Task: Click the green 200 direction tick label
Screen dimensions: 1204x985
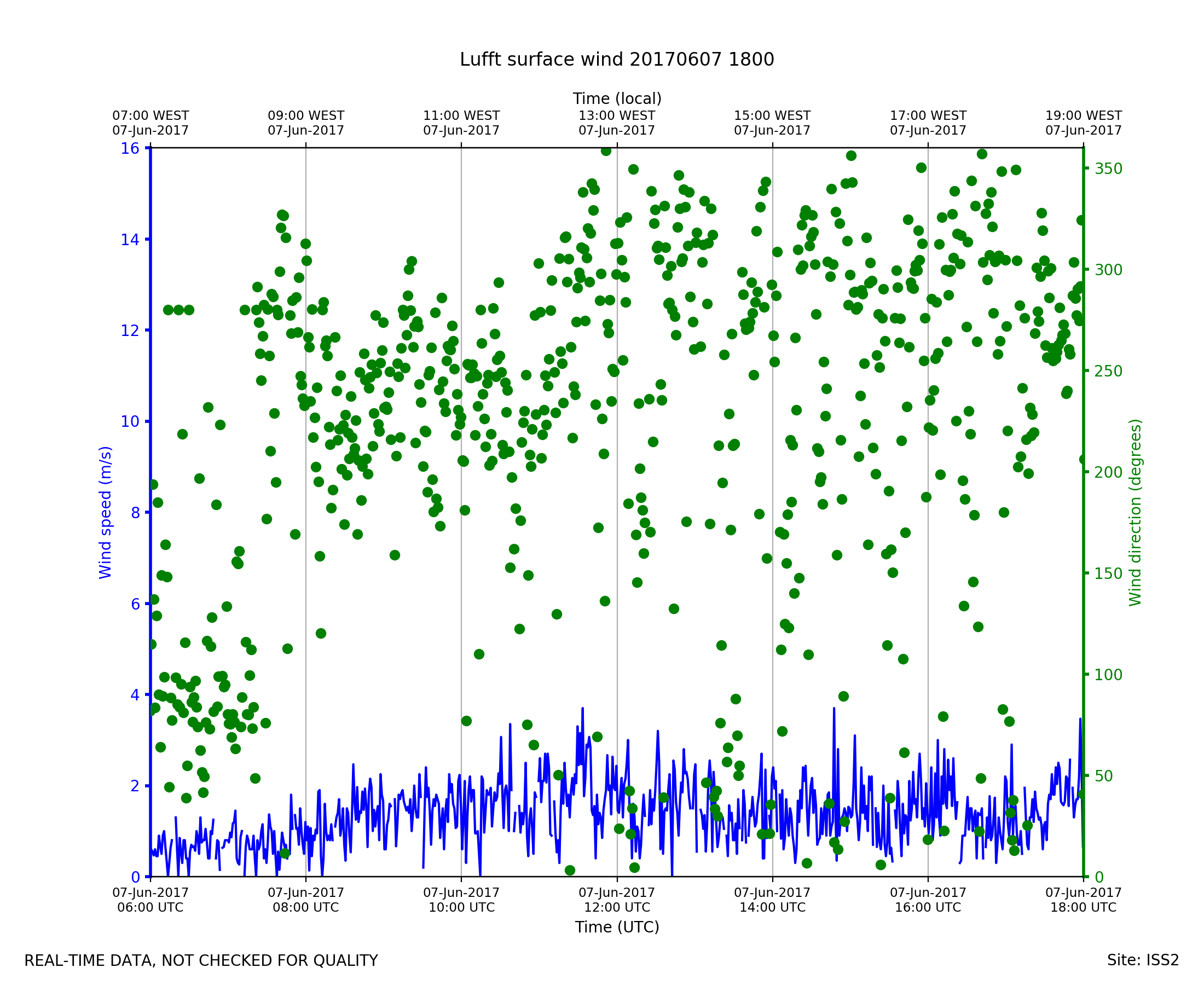Action: coord(1108,473)
